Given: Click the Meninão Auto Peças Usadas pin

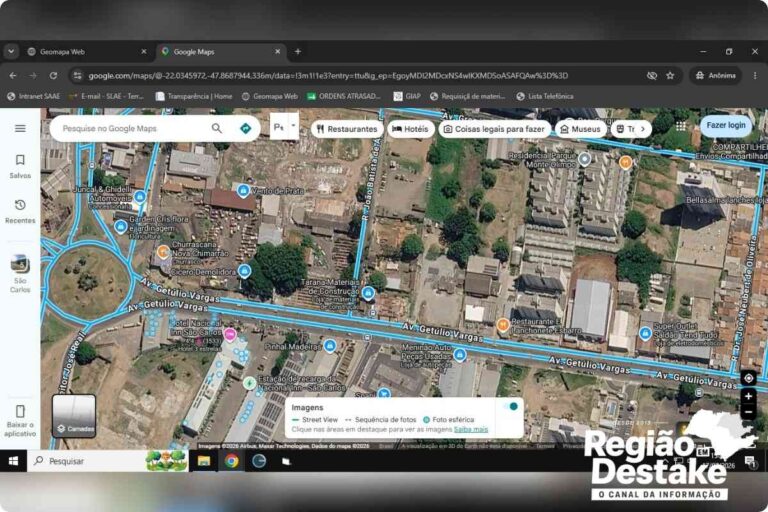Looking at the screenshot, I should click(x=459, y=354).
